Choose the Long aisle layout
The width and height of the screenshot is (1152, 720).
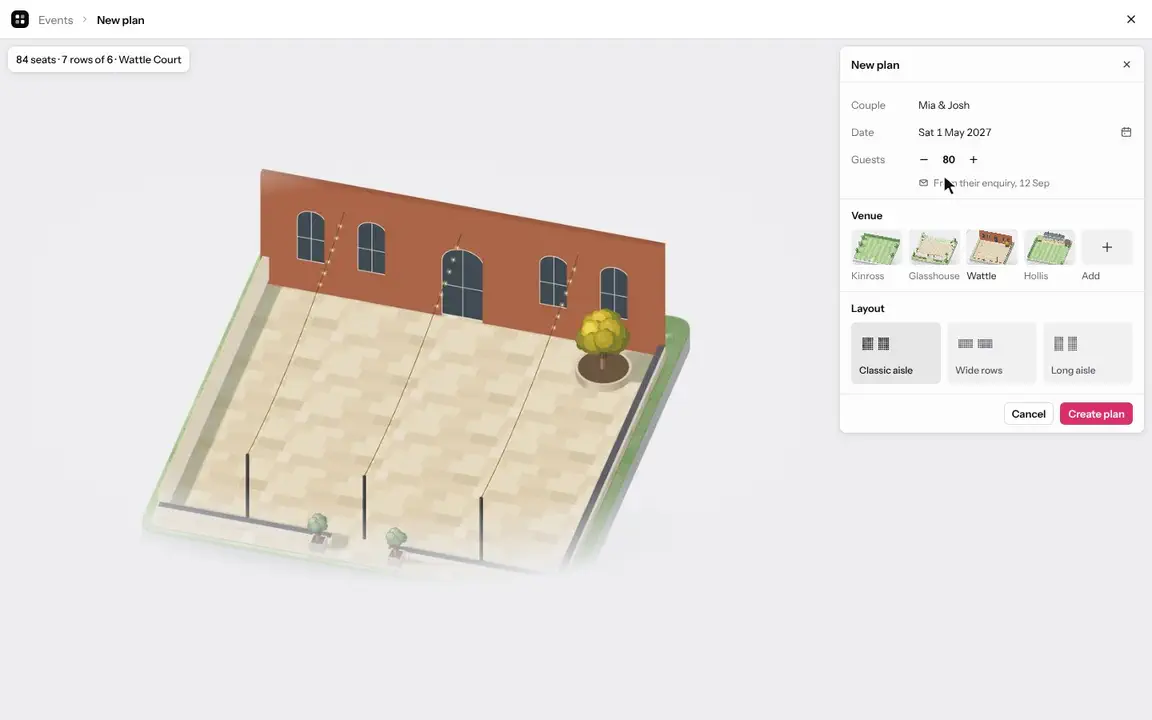pos(1088,353)
